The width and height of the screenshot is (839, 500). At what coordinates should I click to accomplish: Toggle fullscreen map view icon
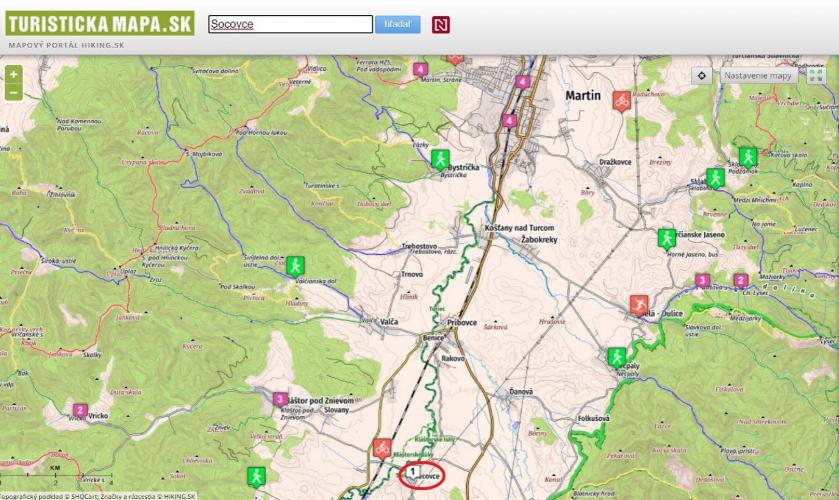pyautogui.click(x=816, y=75)
